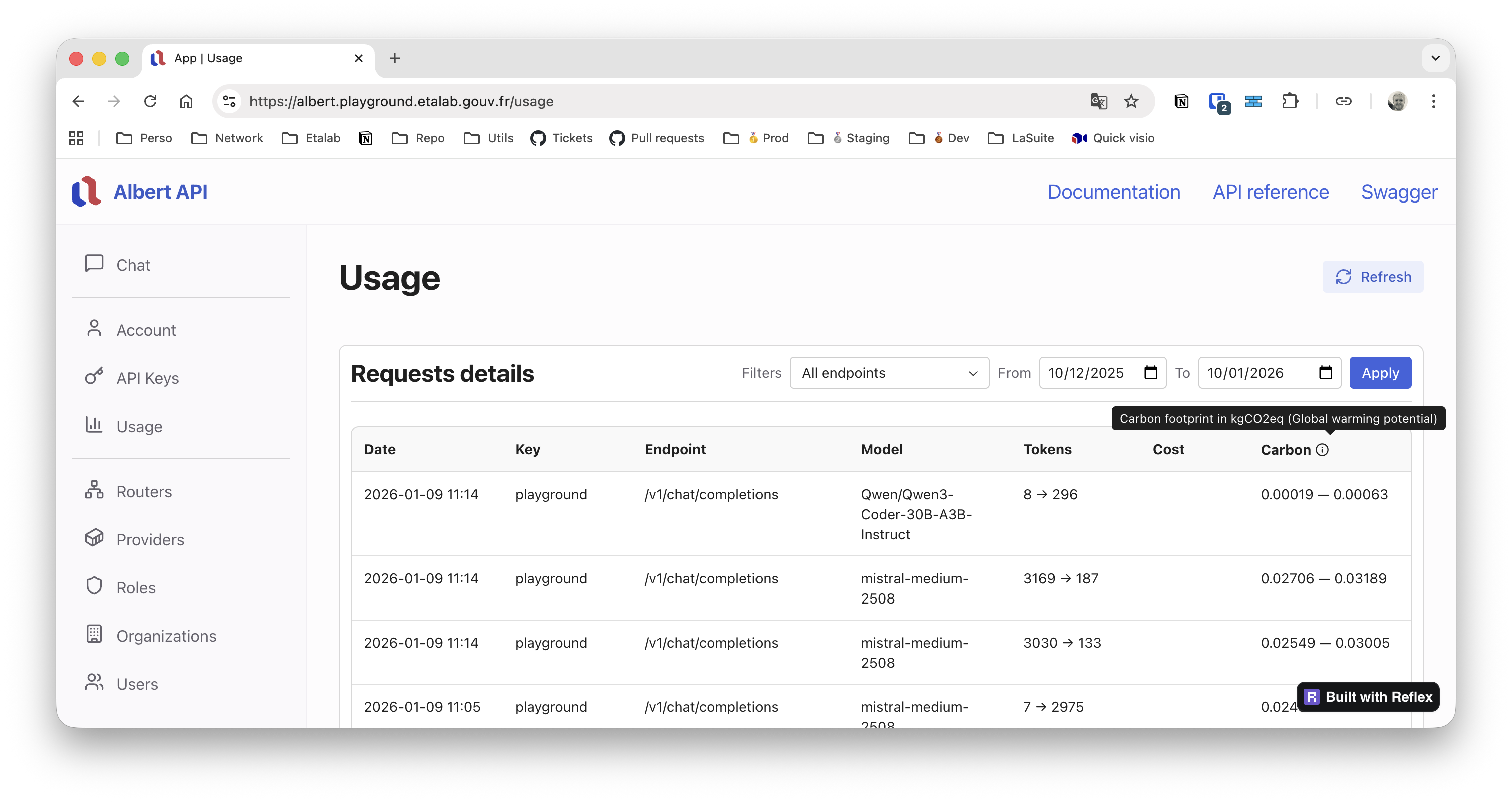Open the Roles shield icon
1512x802 pixels.
pyautogui.click(x=95, y=586)
